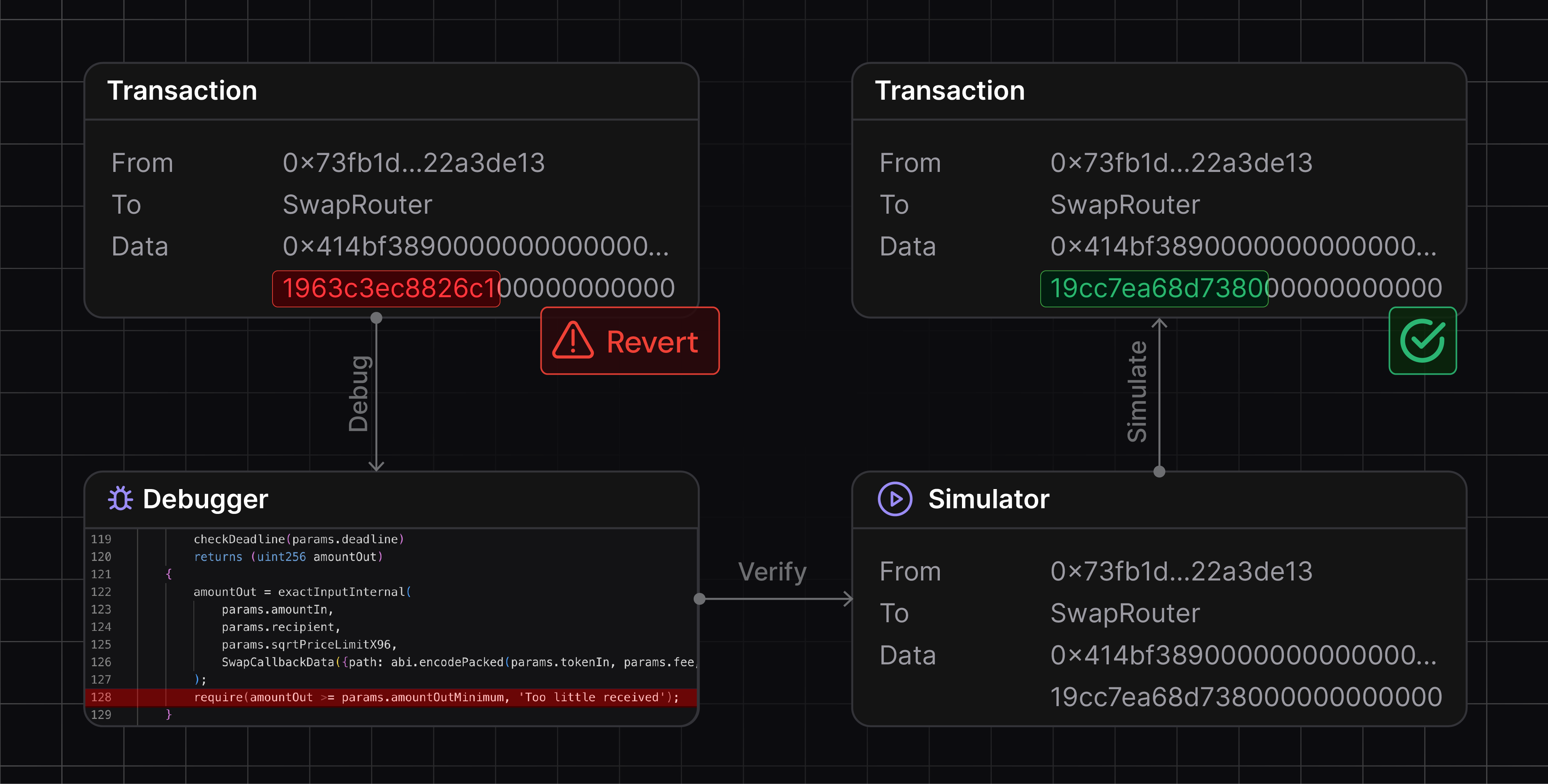Click line number 128 in Debugger gutter
This screenshot has width=1548, height=784.
click(x=101, y=697)
